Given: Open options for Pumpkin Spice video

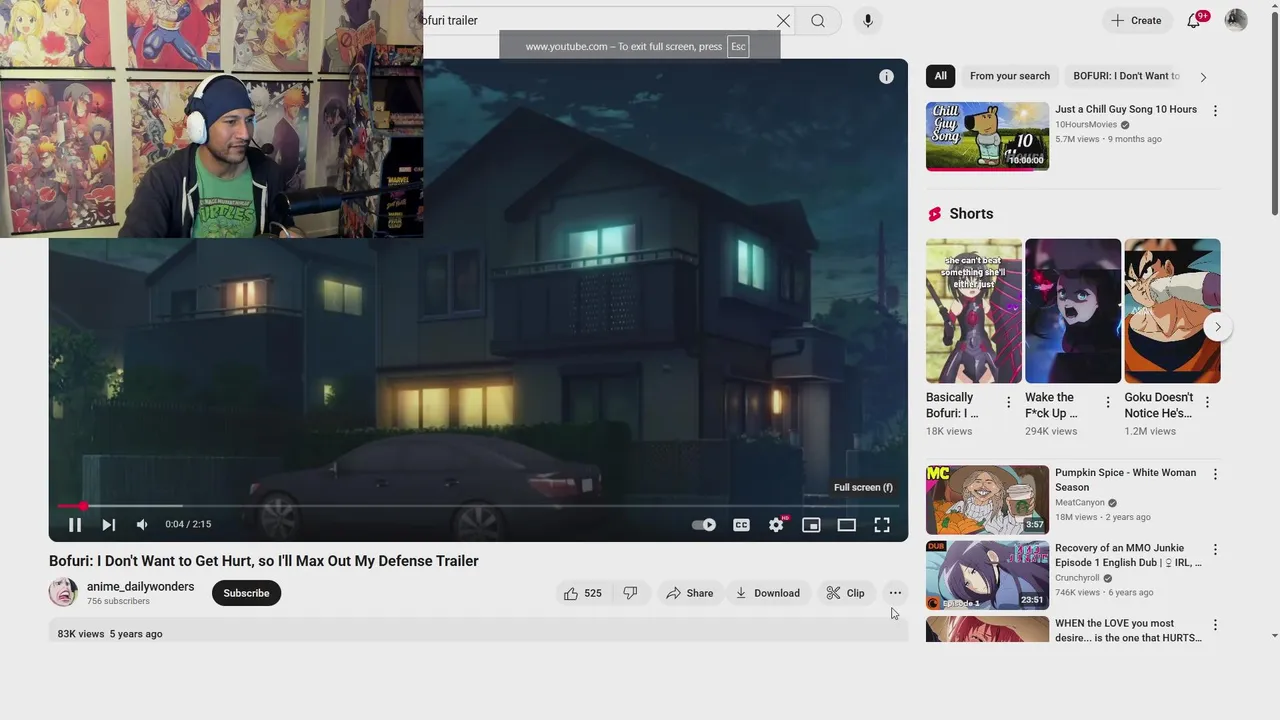Looking at the screenshot, I should [1215, 474].
